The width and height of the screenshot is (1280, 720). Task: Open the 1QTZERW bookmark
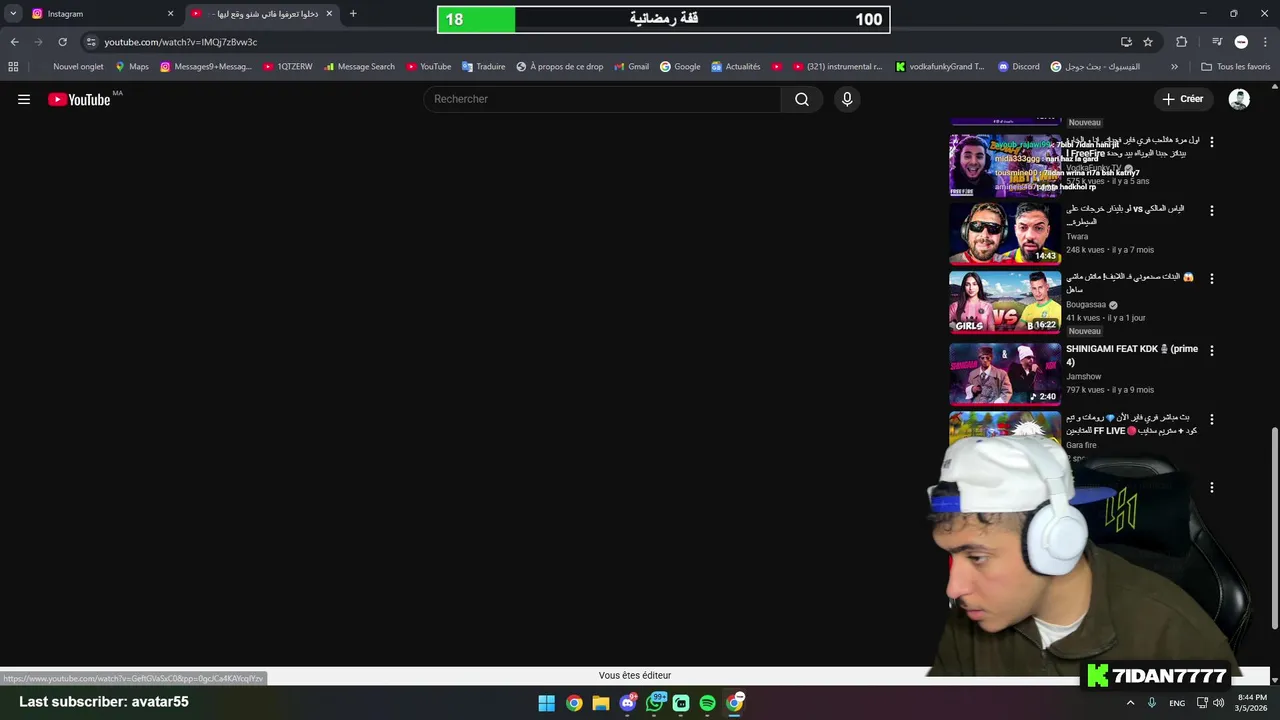(x=288, y=67)
